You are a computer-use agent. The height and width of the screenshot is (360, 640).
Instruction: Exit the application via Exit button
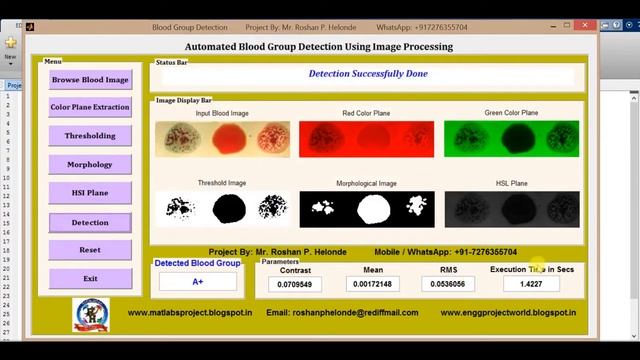(90, 278)
